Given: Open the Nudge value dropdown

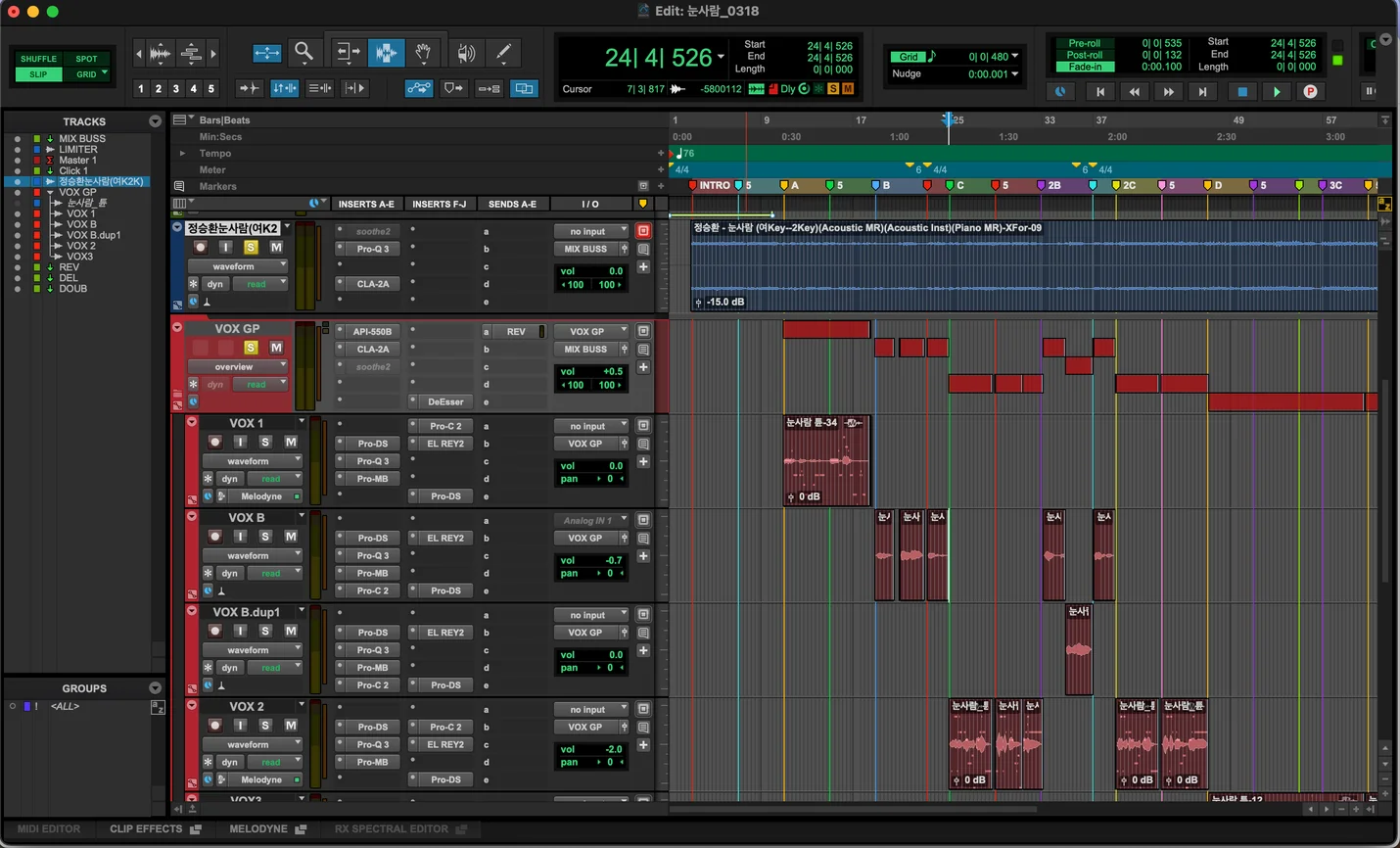Looking at the screenshot, I should (x=1014, y=73).
